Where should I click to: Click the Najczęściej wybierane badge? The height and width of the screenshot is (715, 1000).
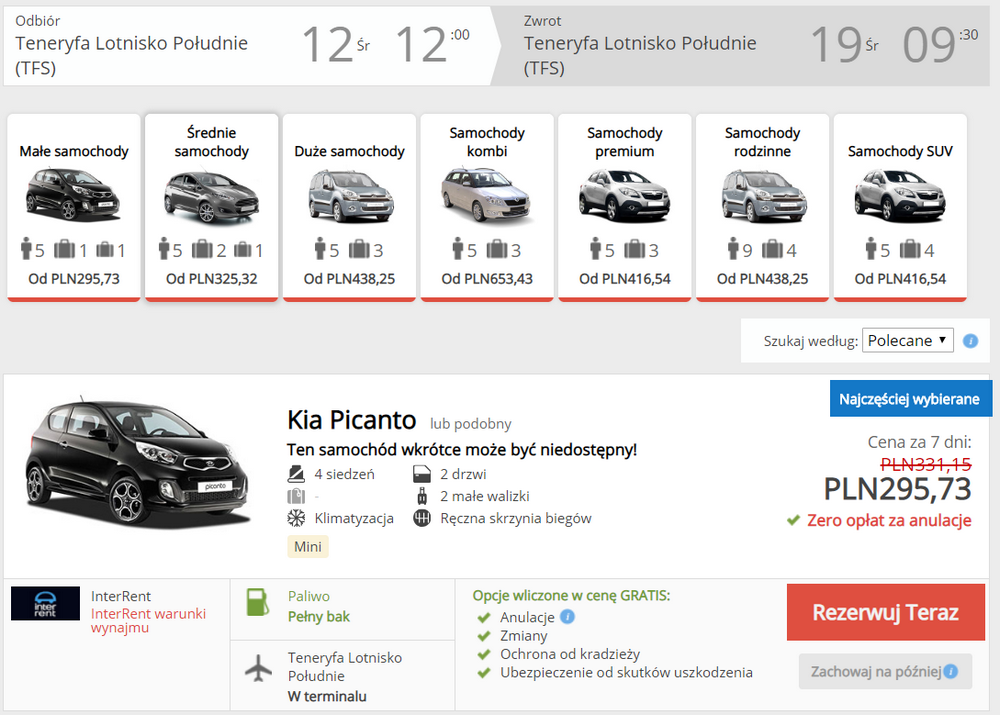[x=909, y=399]
